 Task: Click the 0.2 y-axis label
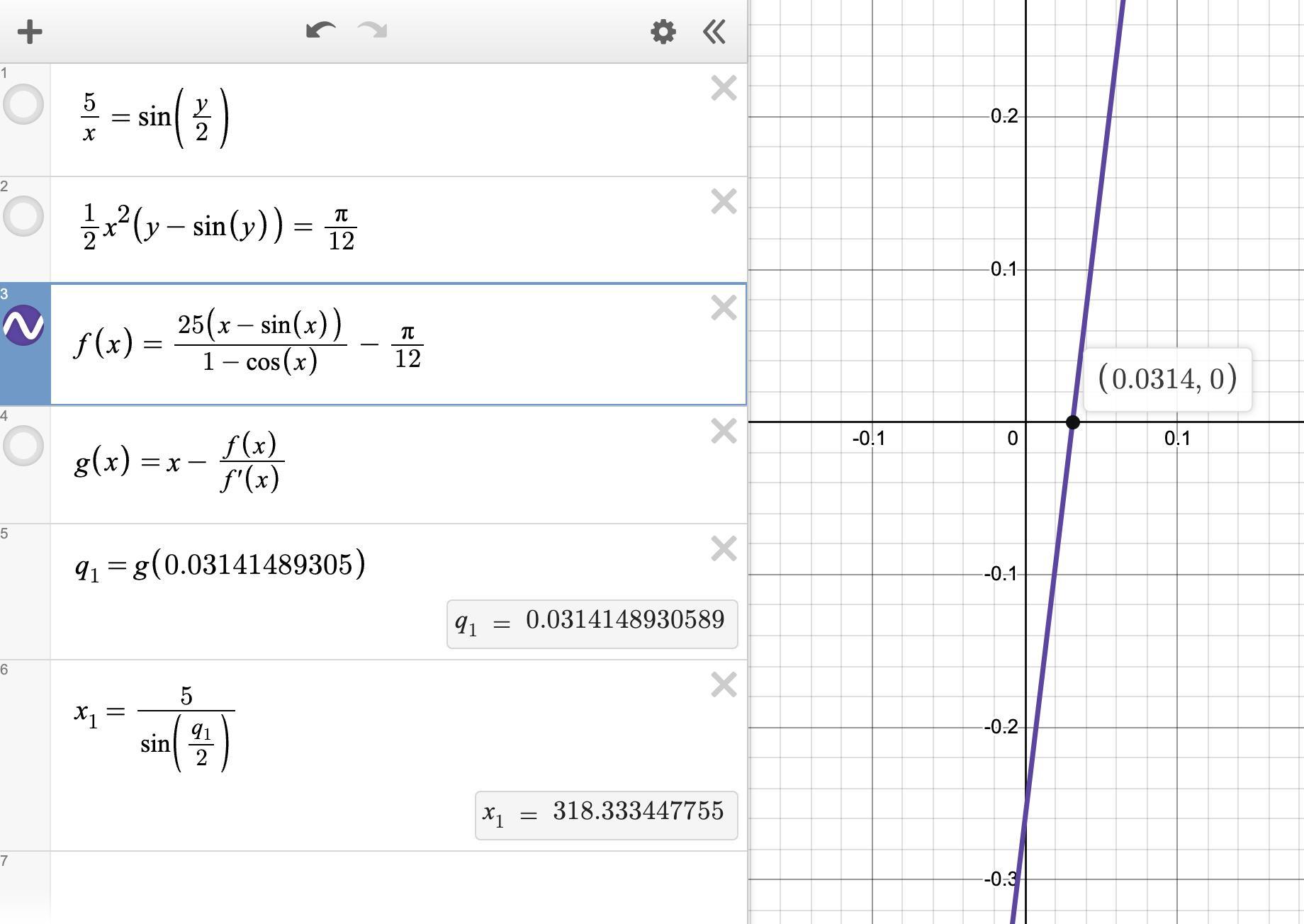click(x=1004, y=116)
